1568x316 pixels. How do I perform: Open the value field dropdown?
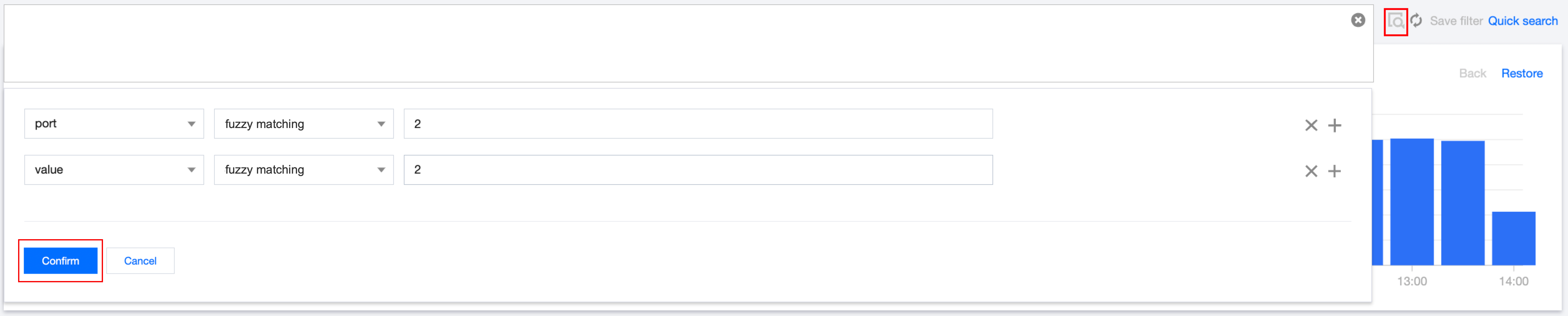[x=114, y=170]
